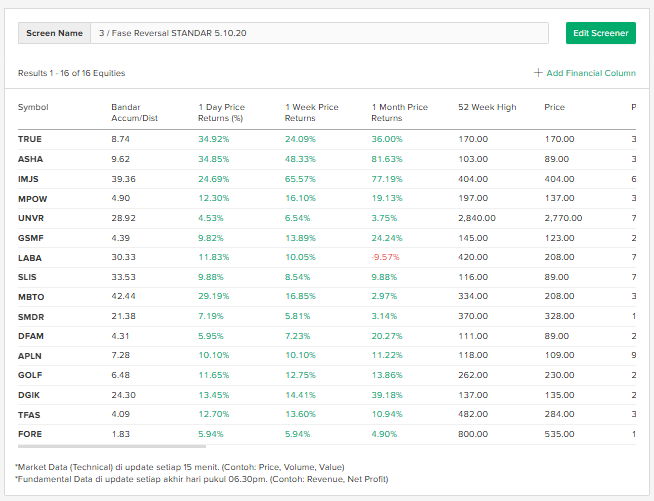Sort by 1 Month Price Returns header
This screenshot has width=654, height=501.
coord(399,112)
